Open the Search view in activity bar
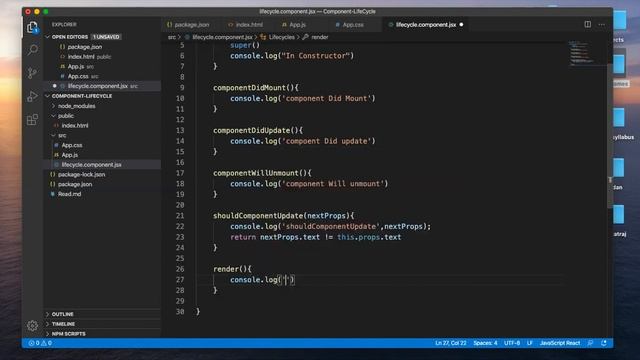The height and width of the screenshot is (360, 640). click(x=32, y=50)
